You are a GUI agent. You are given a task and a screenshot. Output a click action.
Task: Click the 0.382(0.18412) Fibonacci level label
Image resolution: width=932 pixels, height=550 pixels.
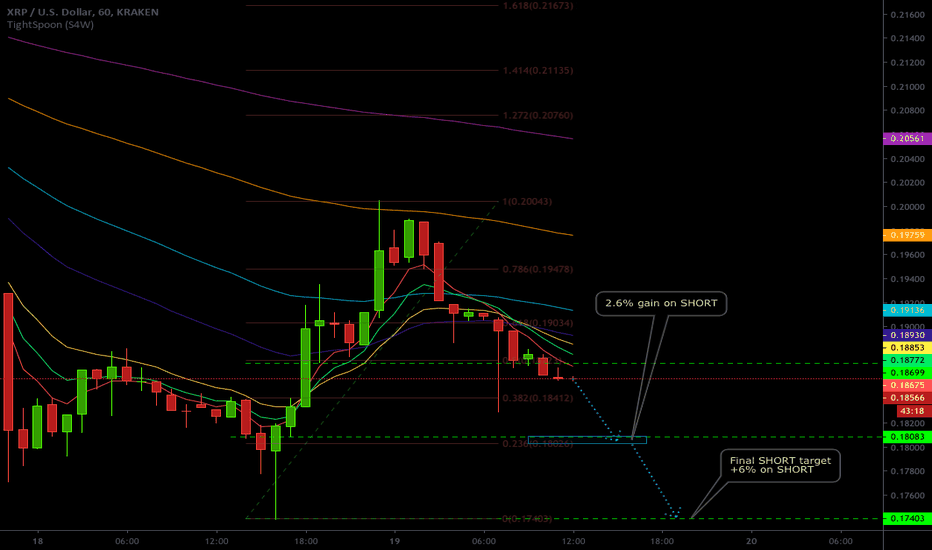click(x=538, y=398)
